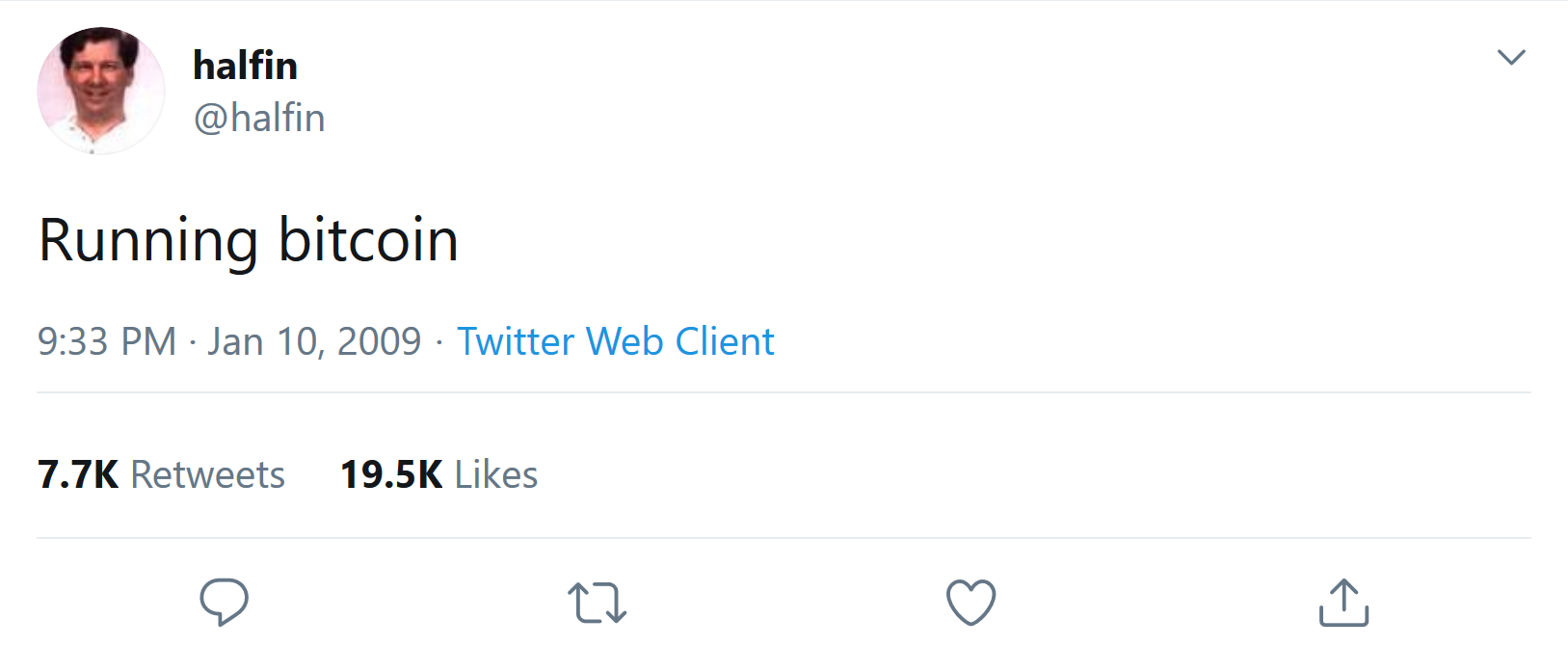
Task: Click the year 2009 in timestamp
Action: coord(380,341)
